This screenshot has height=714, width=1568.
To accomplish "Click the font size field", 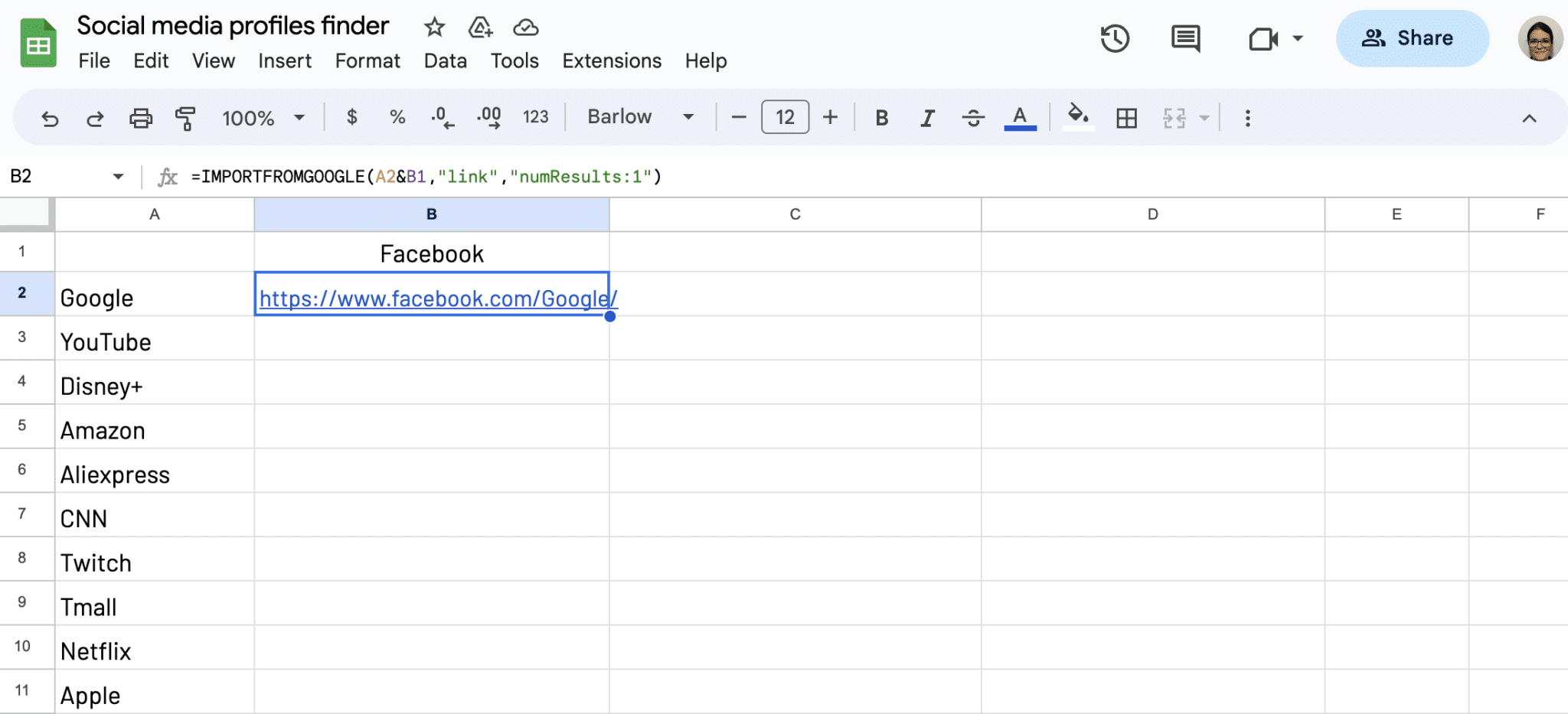I will (785, 117).
